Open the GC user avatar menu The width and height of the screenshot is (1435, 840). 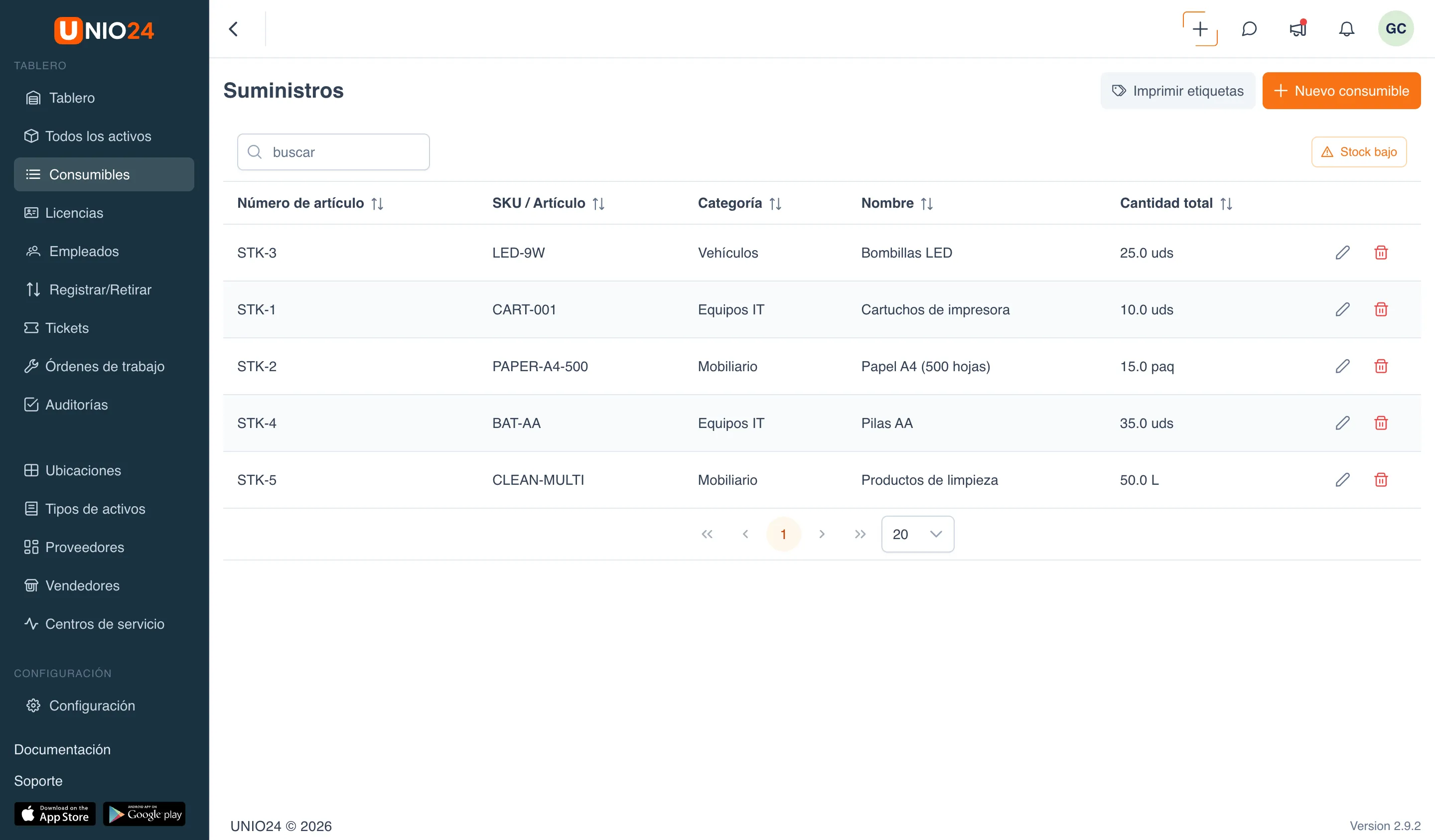pyautogui.click(x=1395, y=28)
